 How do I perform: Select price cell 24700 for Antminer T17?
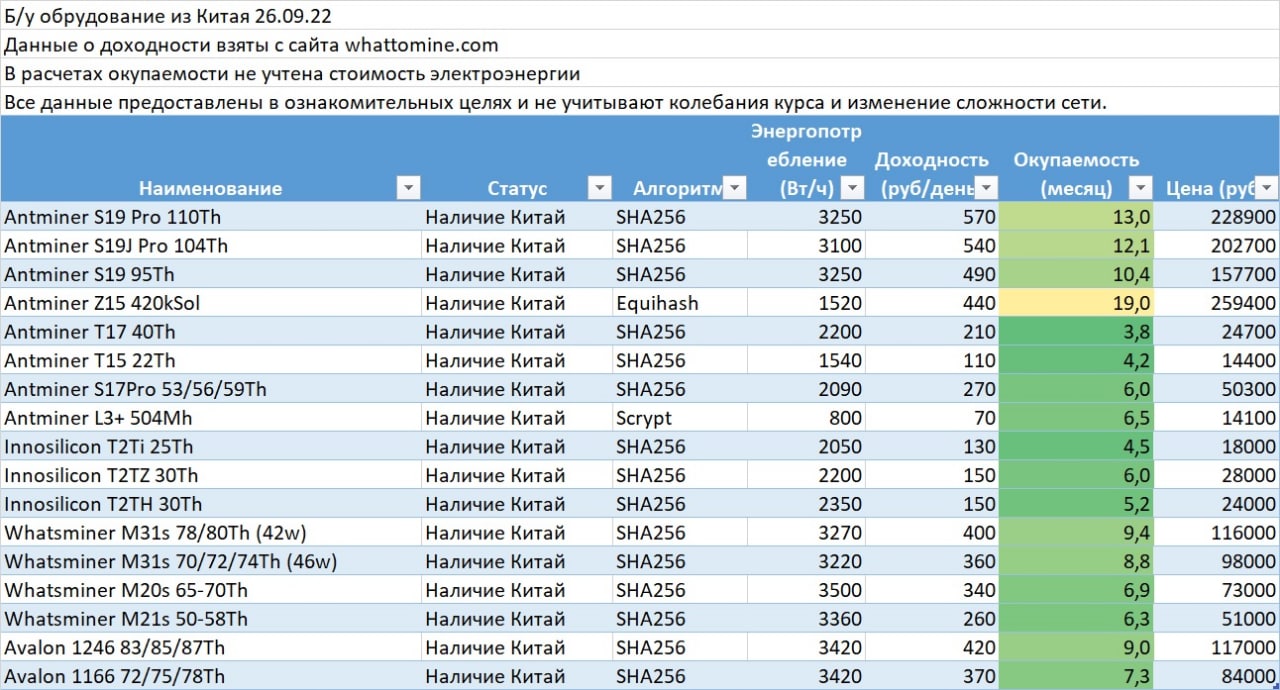point(1218,332)
